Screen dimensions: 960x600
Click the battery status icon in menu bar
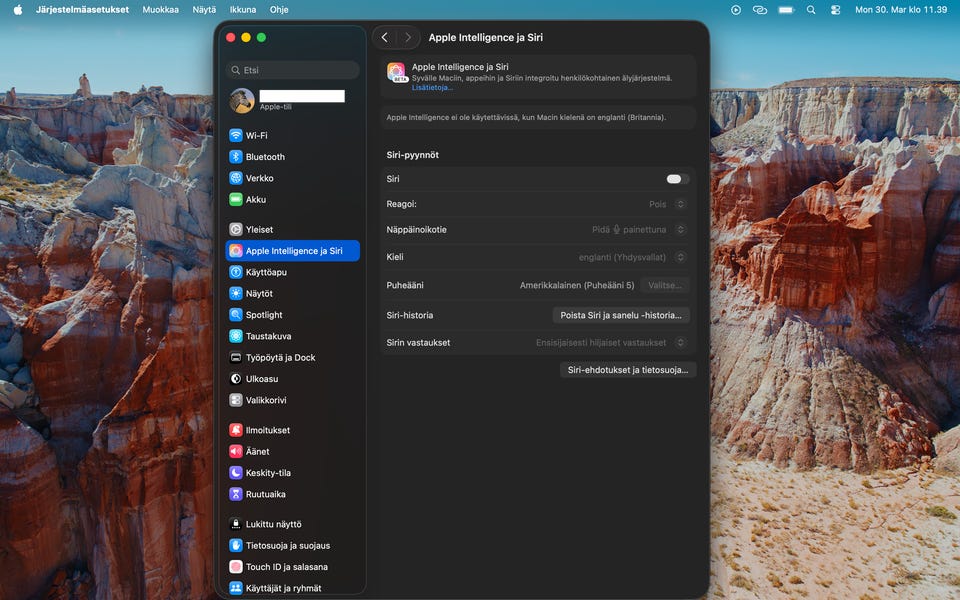pyautogui.click(x=786, y=10)
